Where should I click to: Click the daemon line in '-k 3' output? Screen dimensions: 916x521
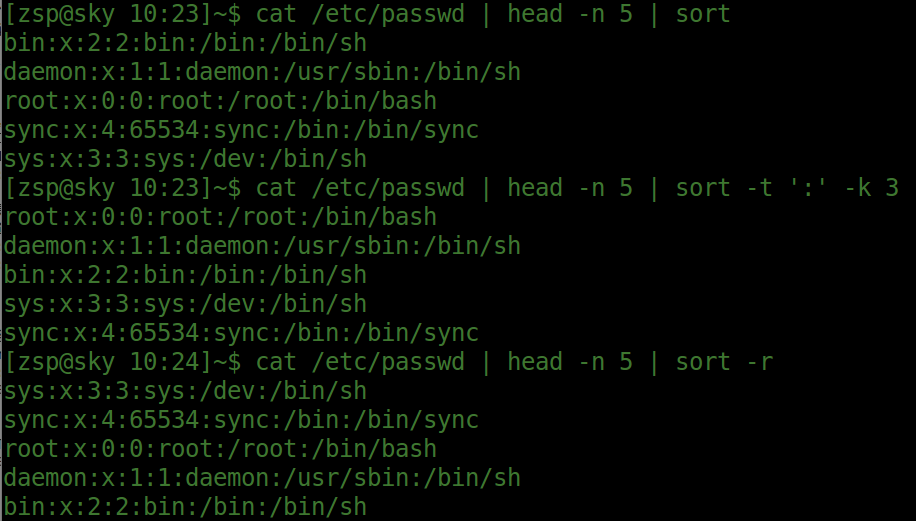(x=262, y=246)
